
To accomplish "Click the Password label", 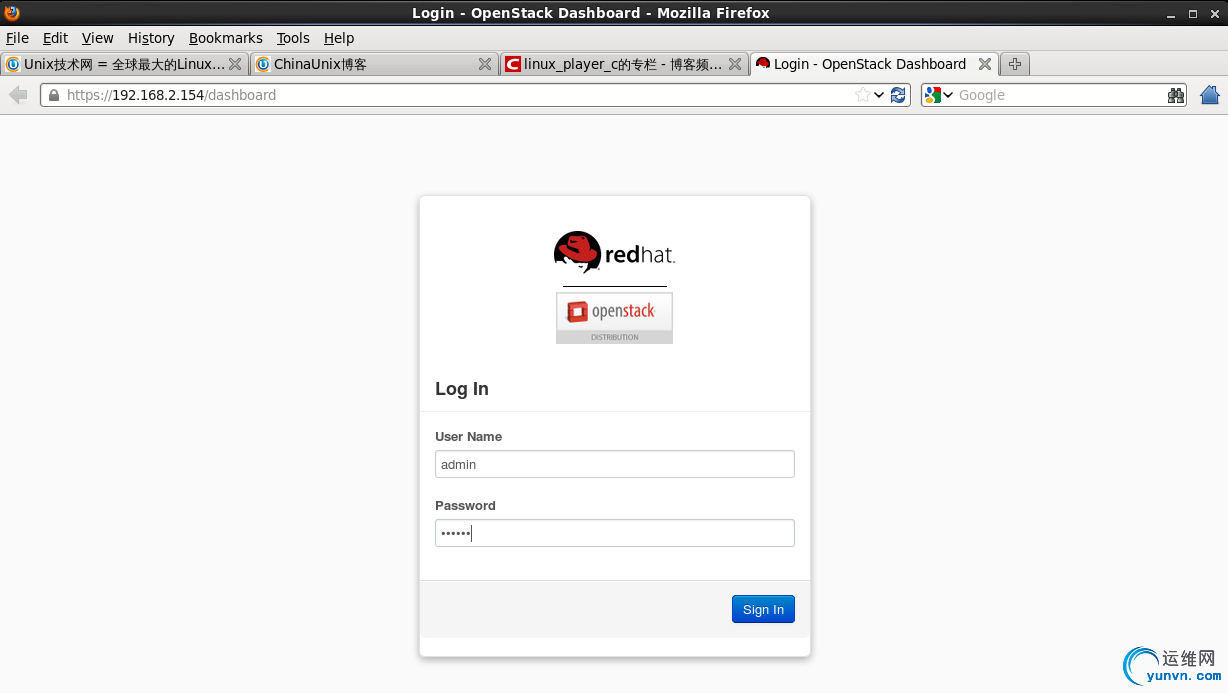I will 465,506.
